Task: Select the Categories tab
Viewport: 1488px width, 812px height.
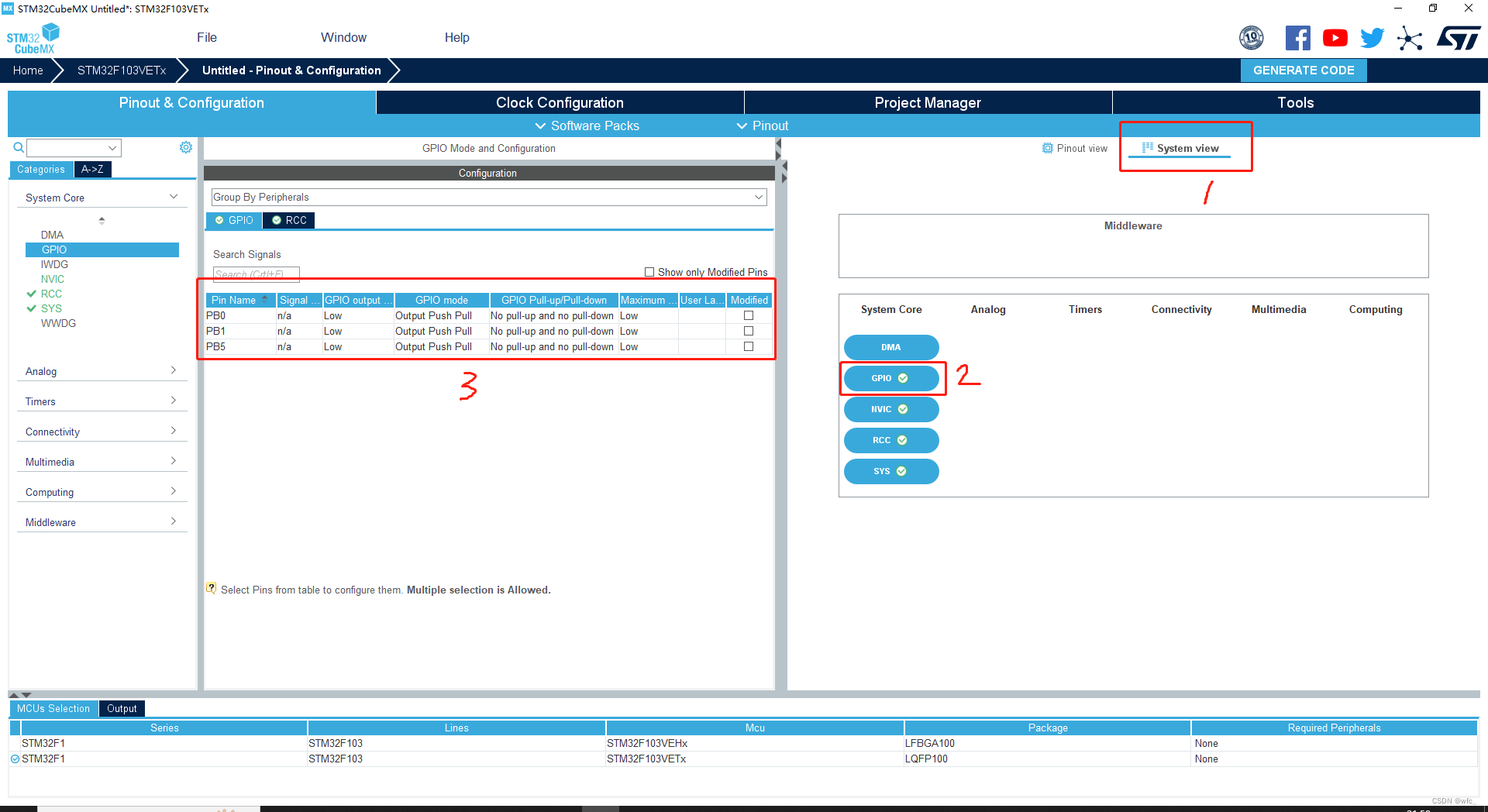Action: click(x=41, y=169)
